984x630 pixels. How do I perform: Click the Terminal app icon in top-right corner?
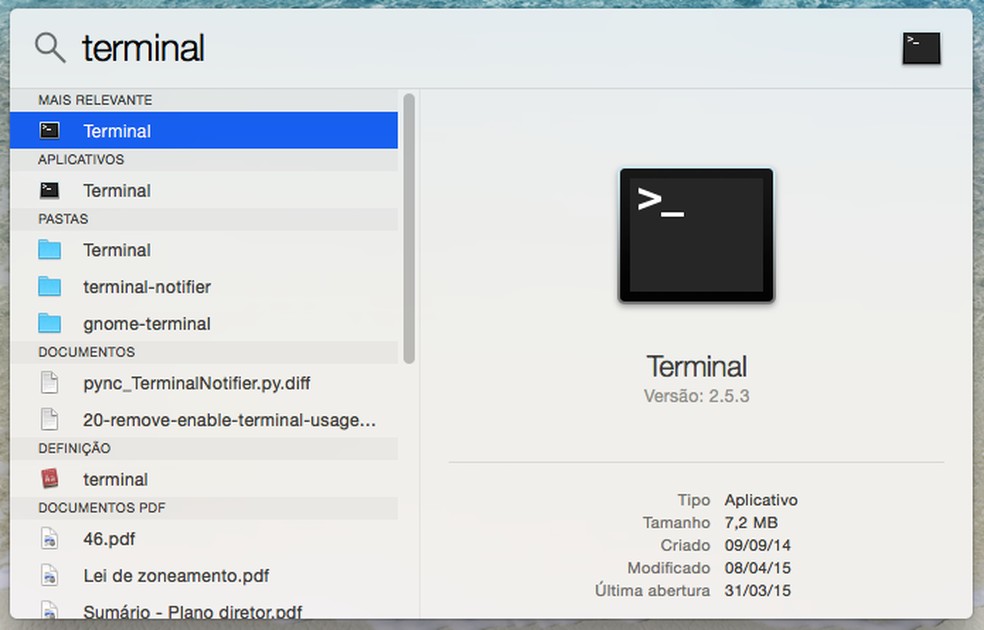(x=920, y=48)
